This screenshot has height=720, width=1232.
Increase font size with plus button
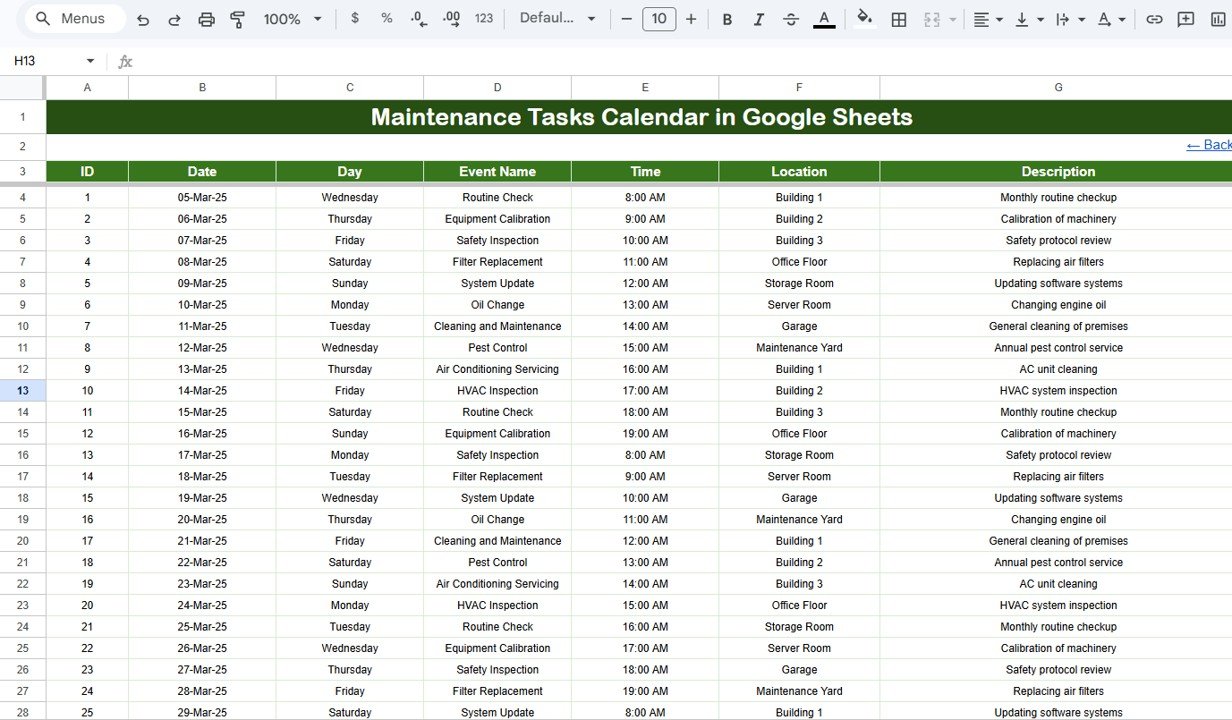(x=691, y=19)
